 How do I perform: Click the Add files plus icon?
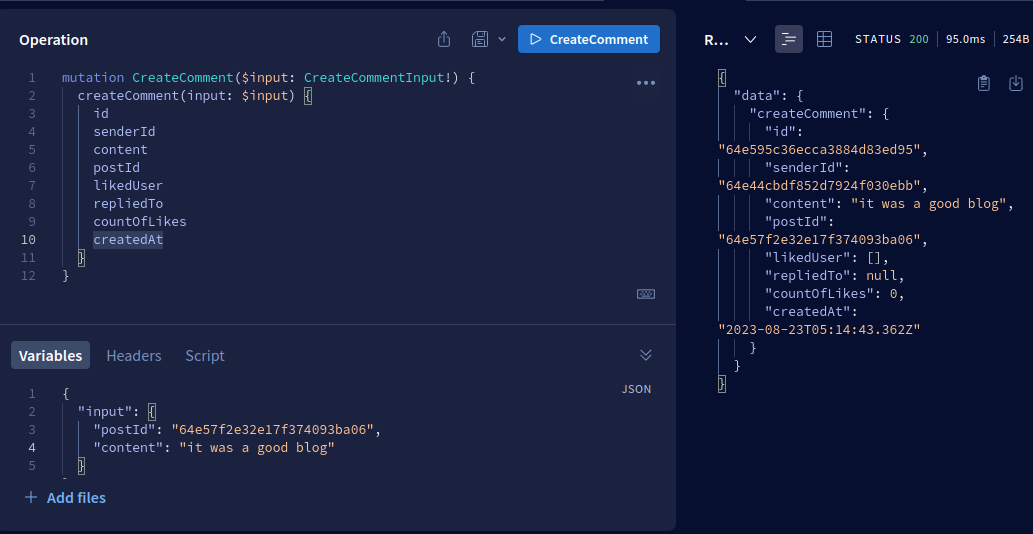[x=30, y=497]
